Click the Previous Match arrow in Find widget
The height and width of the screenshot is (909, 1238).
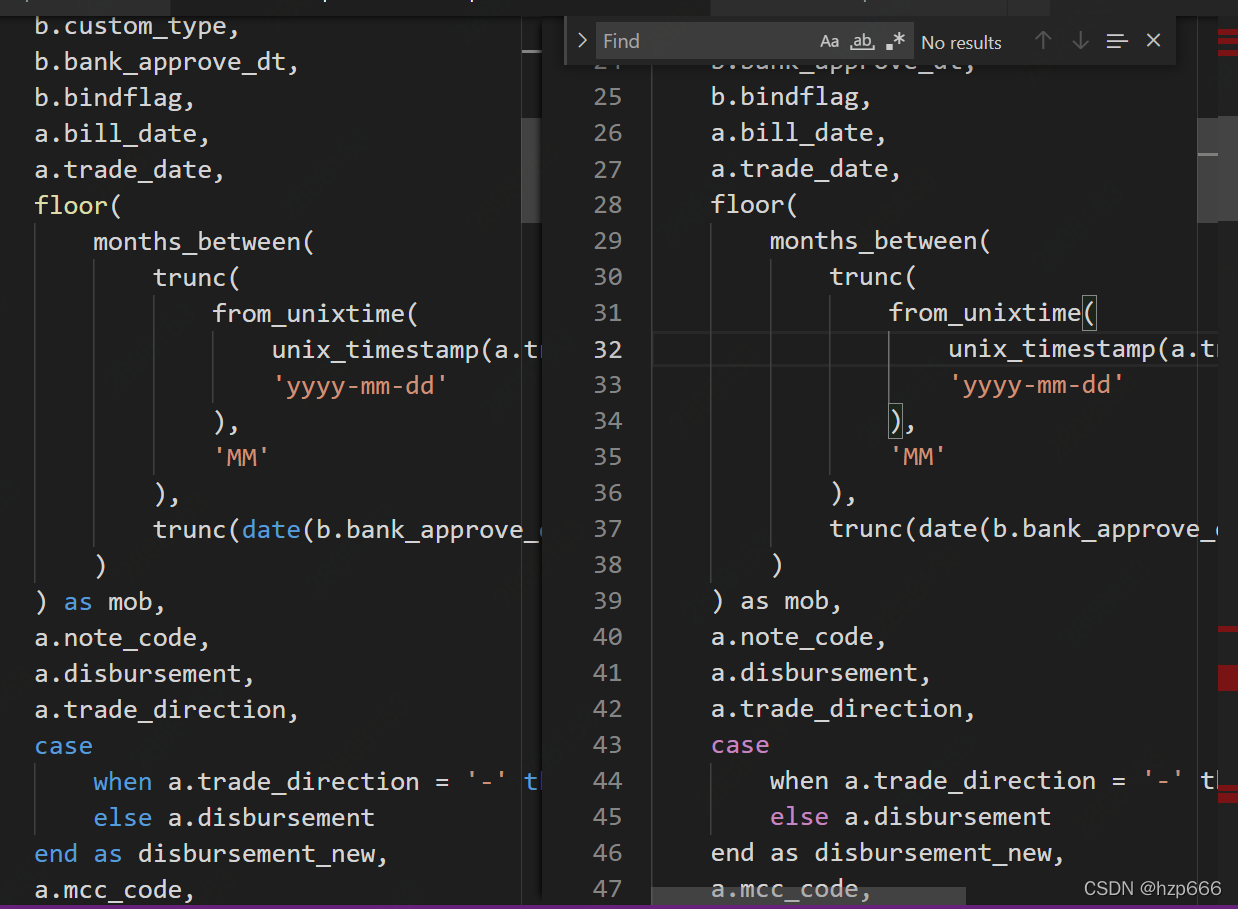[1043, 41]
